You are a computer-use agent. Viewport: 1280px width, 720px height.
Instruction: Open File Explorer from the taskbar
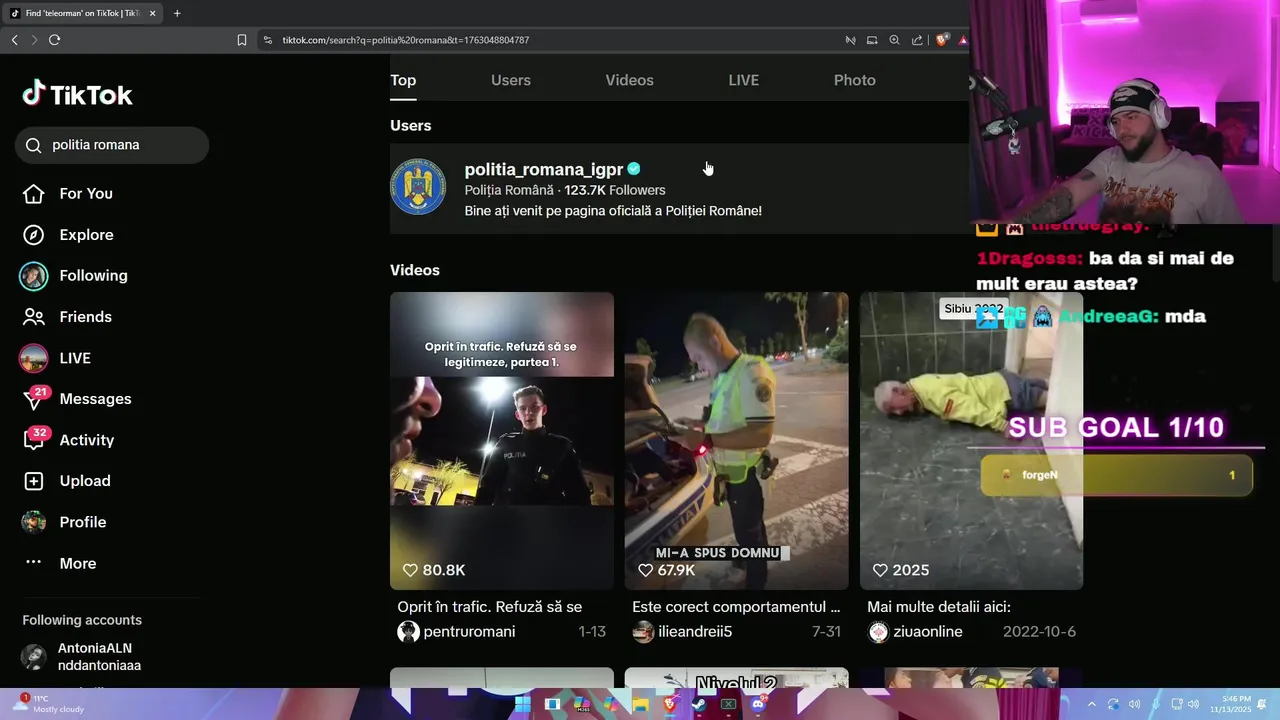point(640,704)
